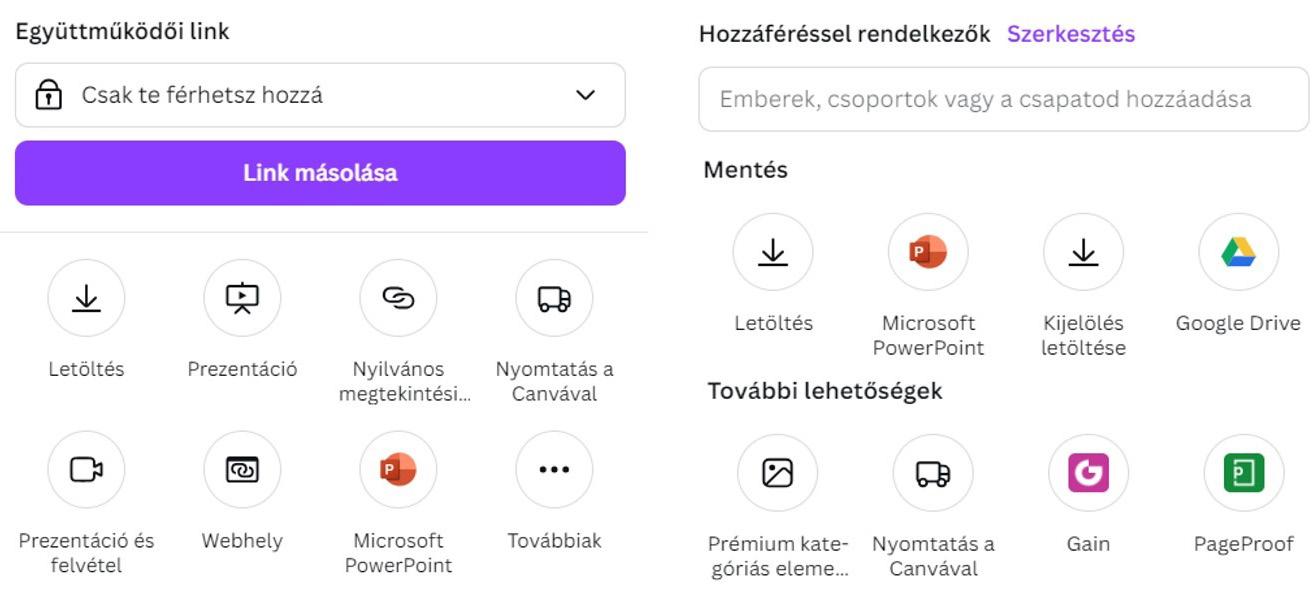Select the Nyilvános megtekintési link icon

[398, 298]
